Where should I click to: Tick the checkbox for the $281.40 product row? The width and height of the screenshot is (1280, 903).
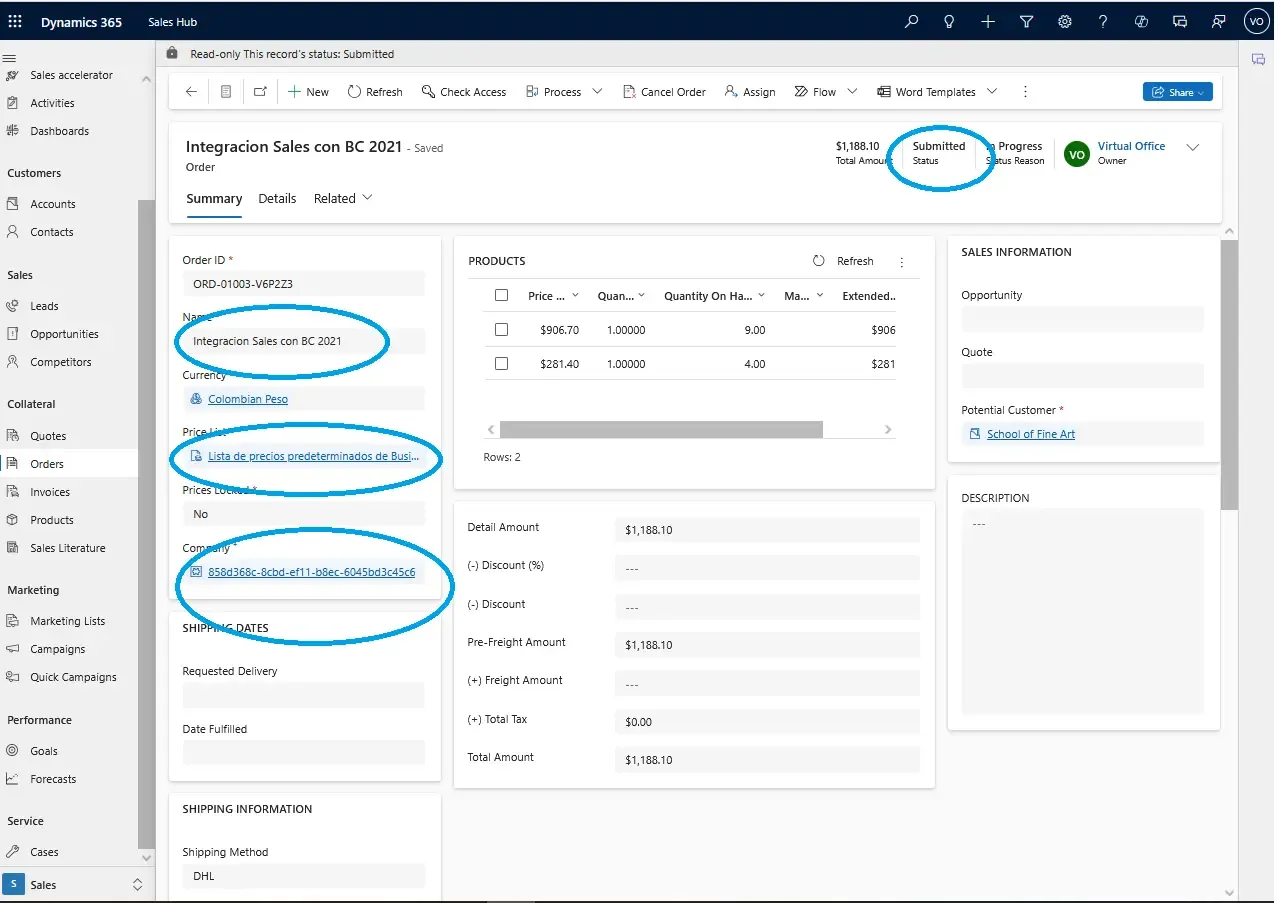tap(502, 364)
